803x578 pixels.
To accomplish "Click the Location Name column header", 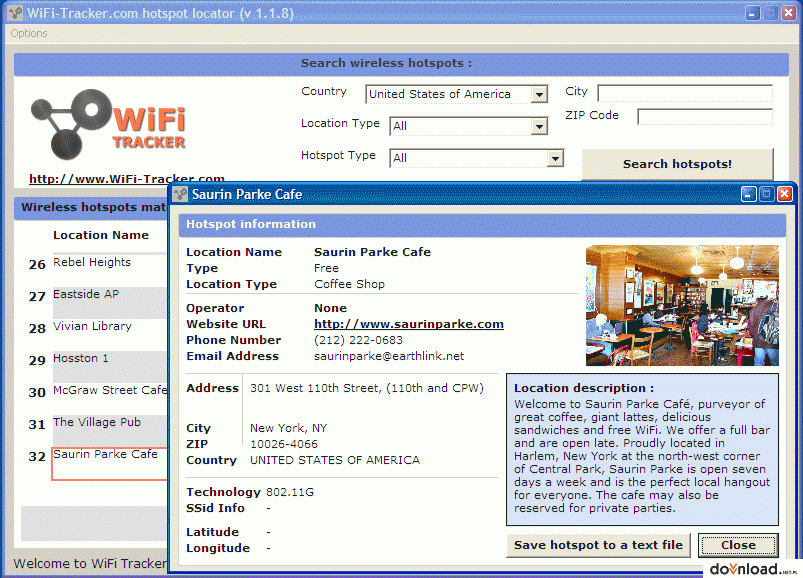I will pos(101,236).
